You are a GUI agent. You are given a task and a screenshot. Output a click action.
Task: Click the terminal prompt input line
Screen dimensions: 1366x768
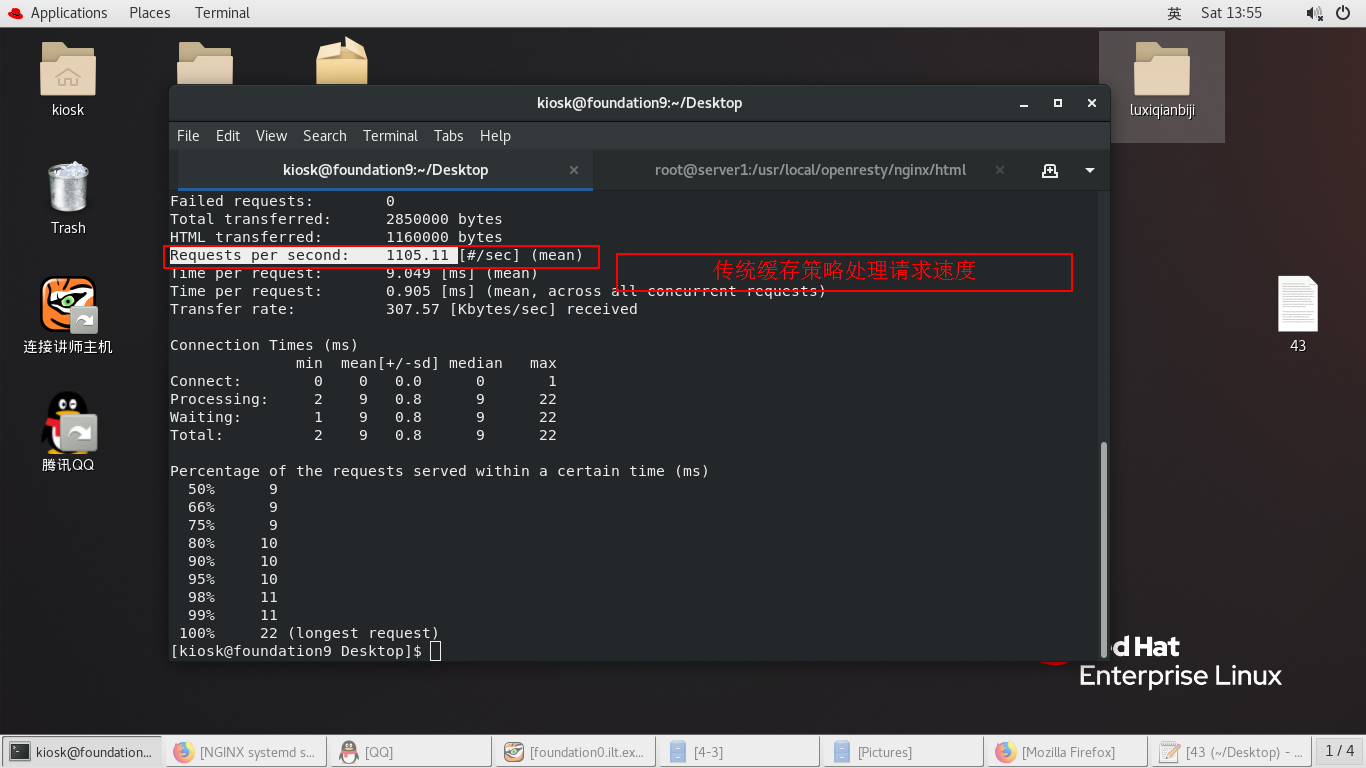tap(305, 651)
